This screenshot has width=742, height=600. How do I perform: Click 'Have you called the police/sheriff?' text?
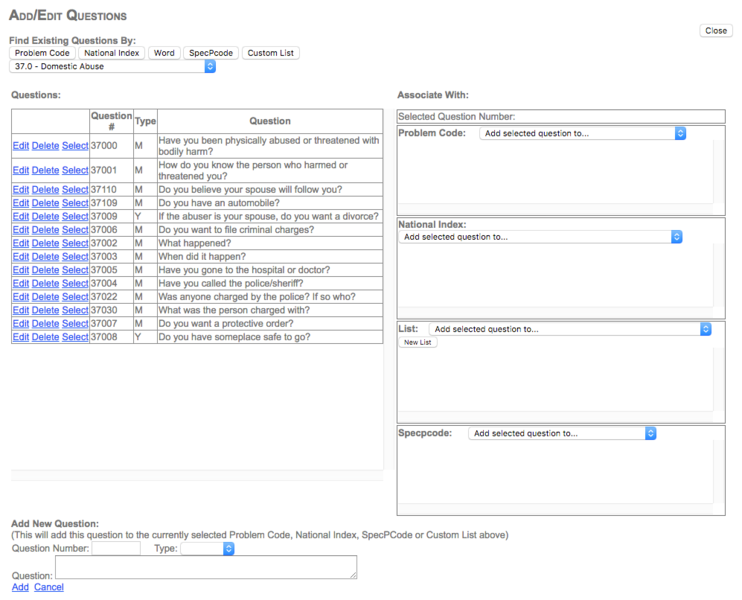(231, 283)
